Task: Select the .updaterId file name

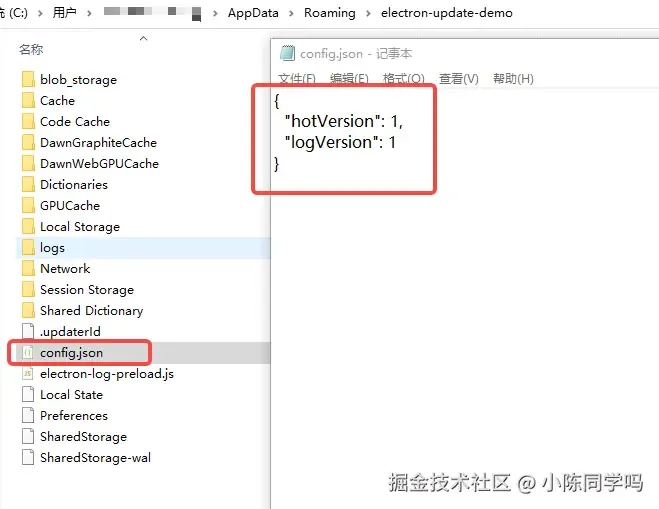Action: 70,332
